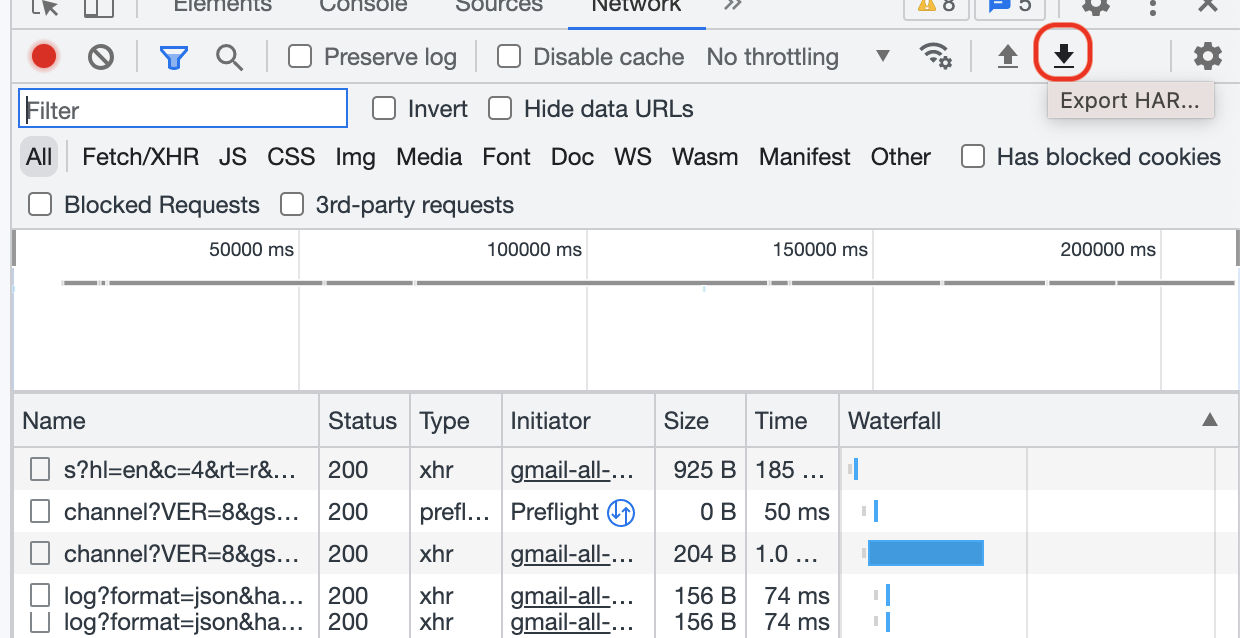Open DevTools kebab menu
Screen dimensions: 1240x638
(x=1153, y=6)
